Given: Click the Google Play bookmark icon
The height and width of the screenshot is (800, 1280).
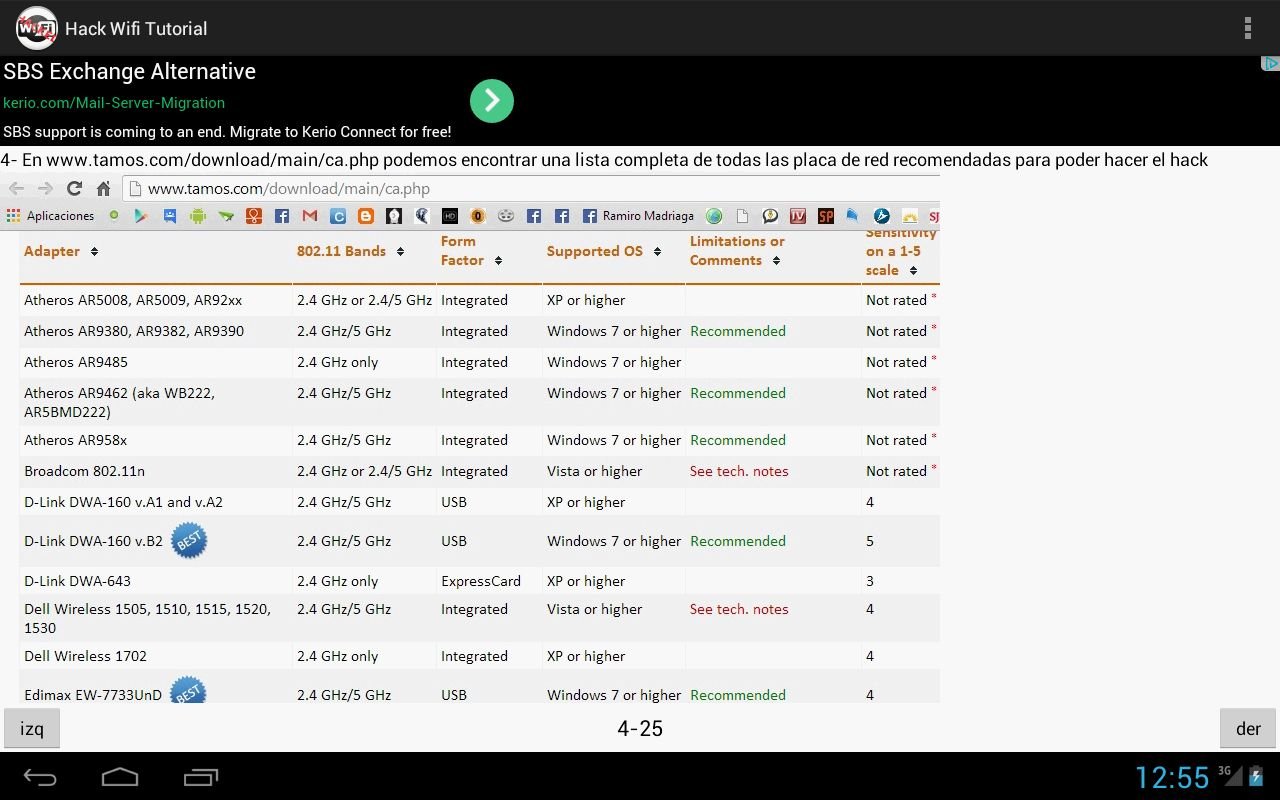Looking at the screenshot, I should click(x=141, y=215).
